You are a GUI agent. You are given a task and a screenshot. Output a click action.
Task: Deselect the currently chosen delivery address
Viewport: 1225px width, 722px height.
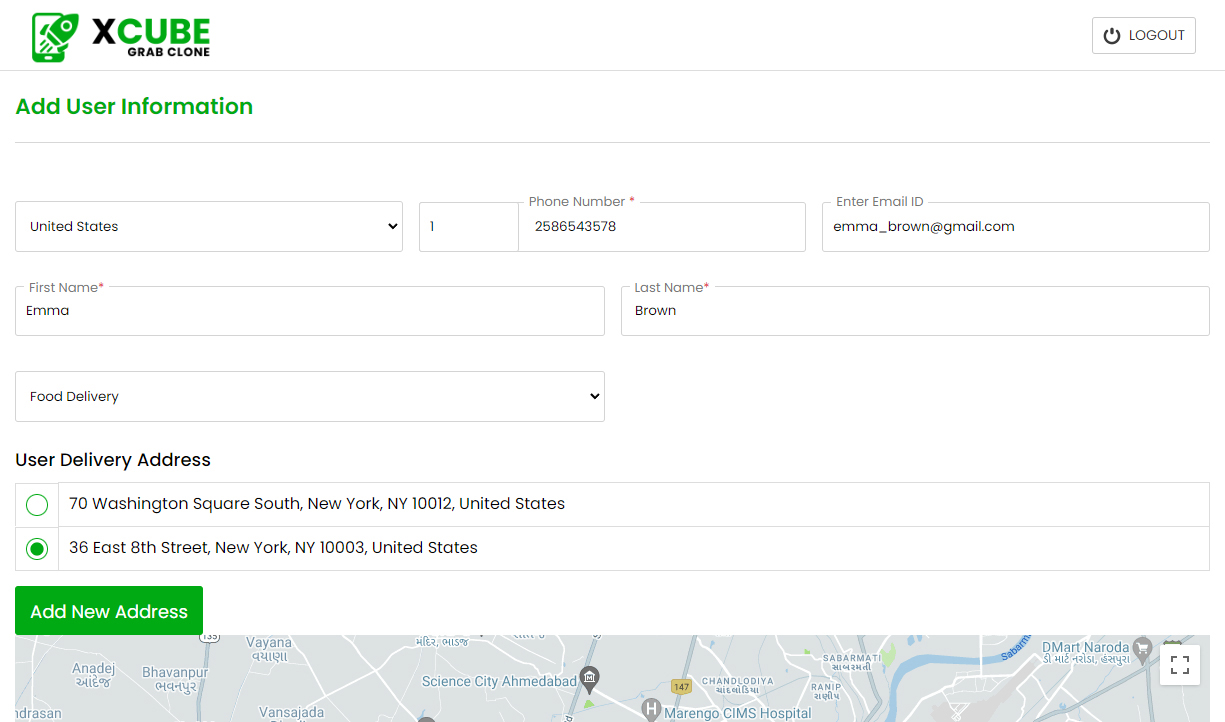coord(36,548)
